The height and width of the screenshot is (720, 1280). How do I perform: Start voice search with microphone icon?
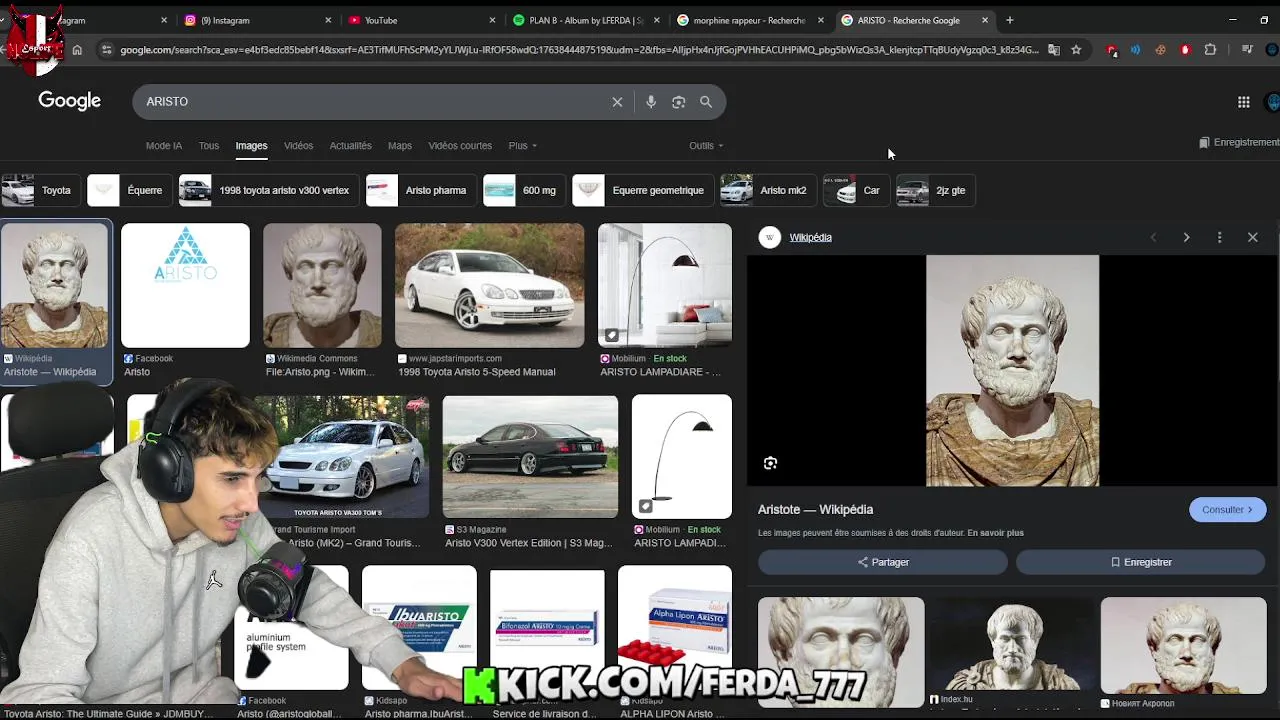(651, 102)
